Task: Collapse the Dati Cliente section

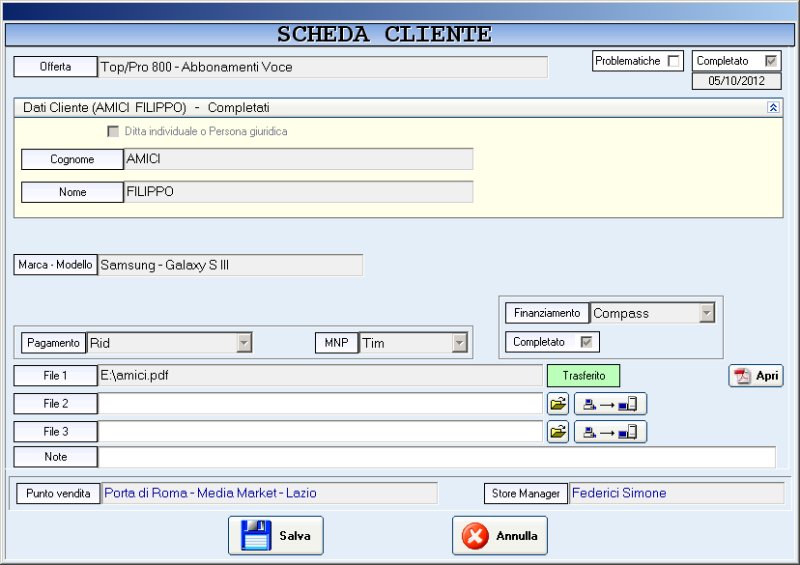Action: (772, 107)
